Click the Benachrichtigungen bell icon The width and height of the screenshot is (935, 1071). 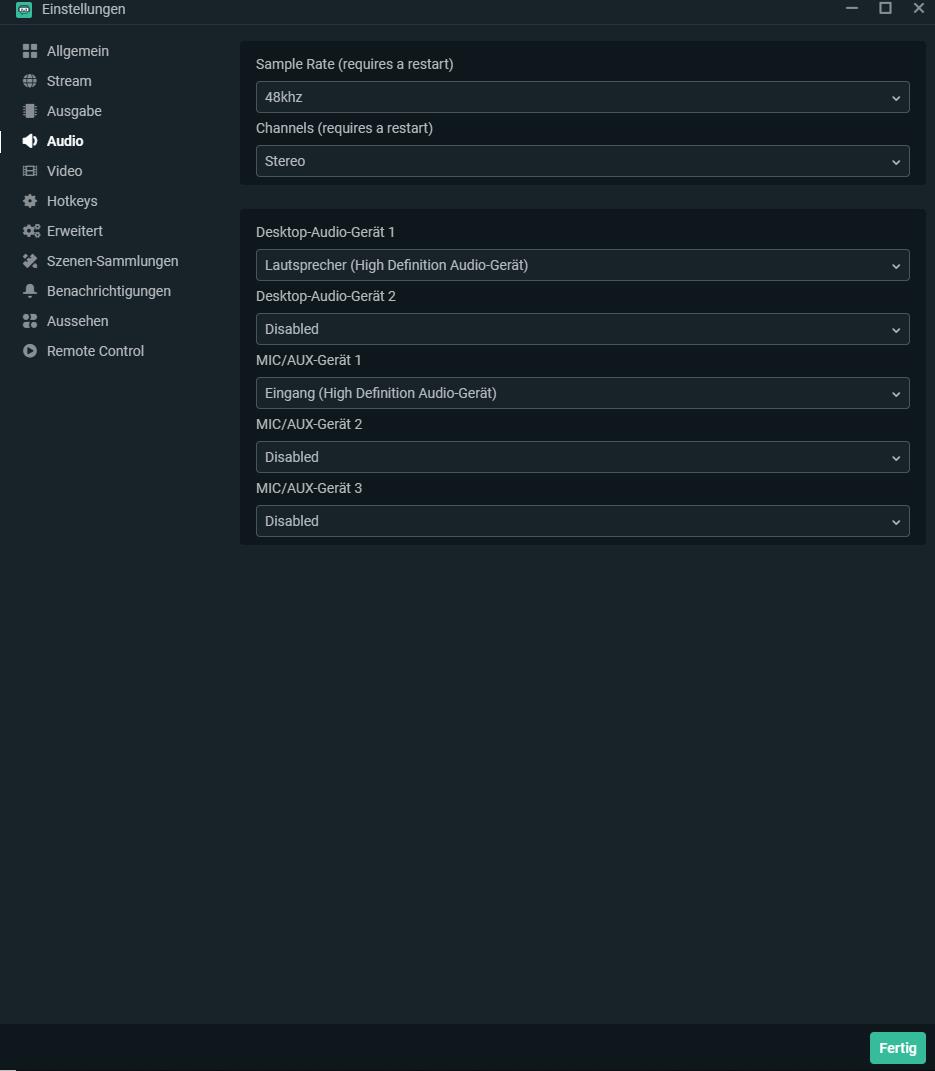click(x=30, y=291)
